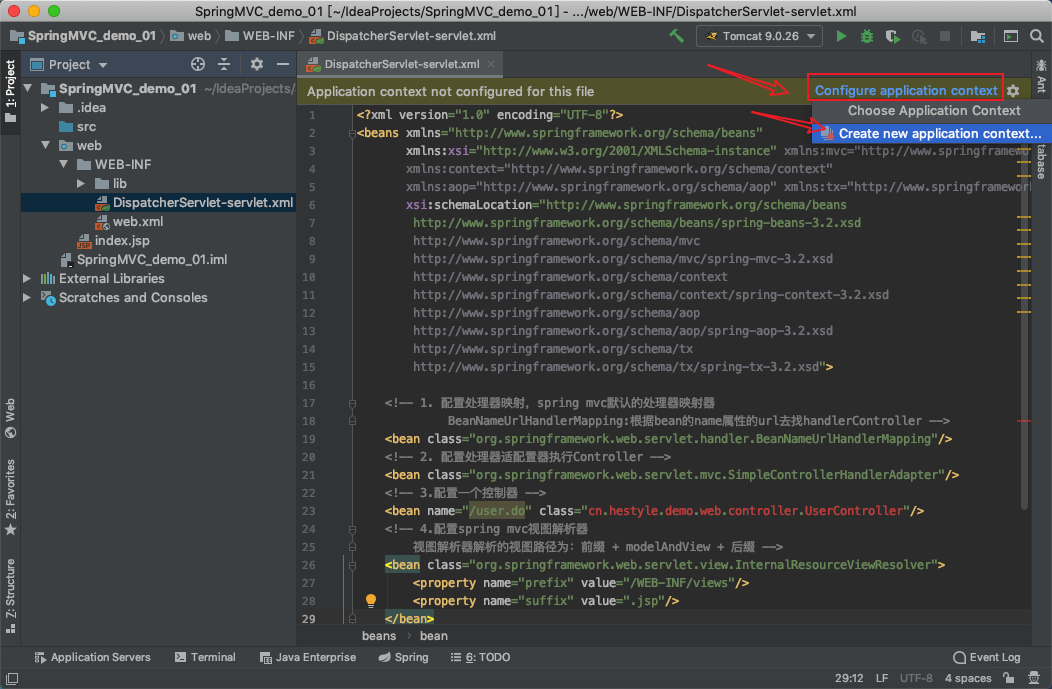Click the run anything window icon
Screen dimensions: 1052x689
(x=1010, y=36)
